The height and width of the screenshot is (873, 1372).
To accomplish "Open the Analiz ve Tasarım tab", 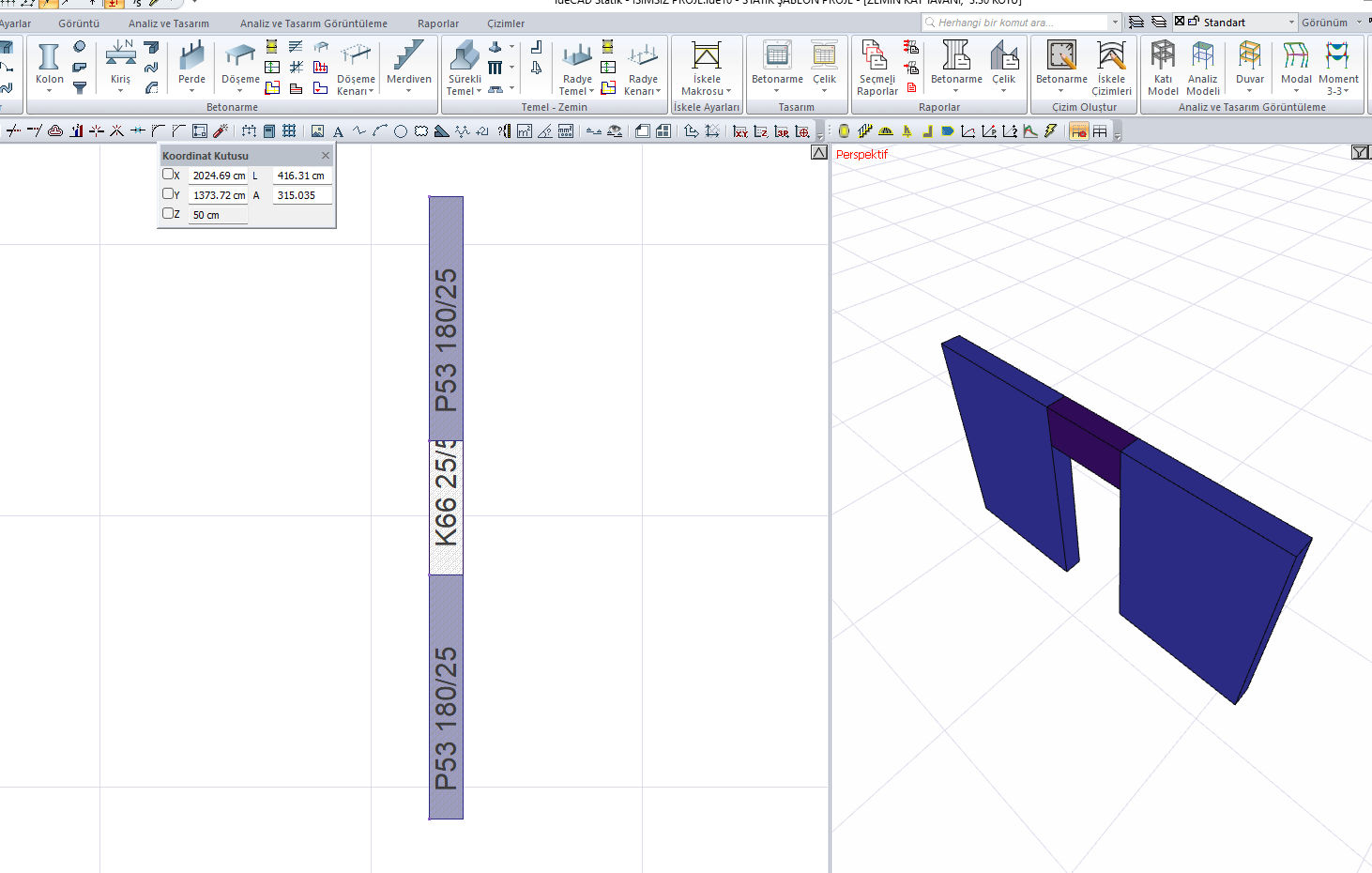I will coord(169,23).
